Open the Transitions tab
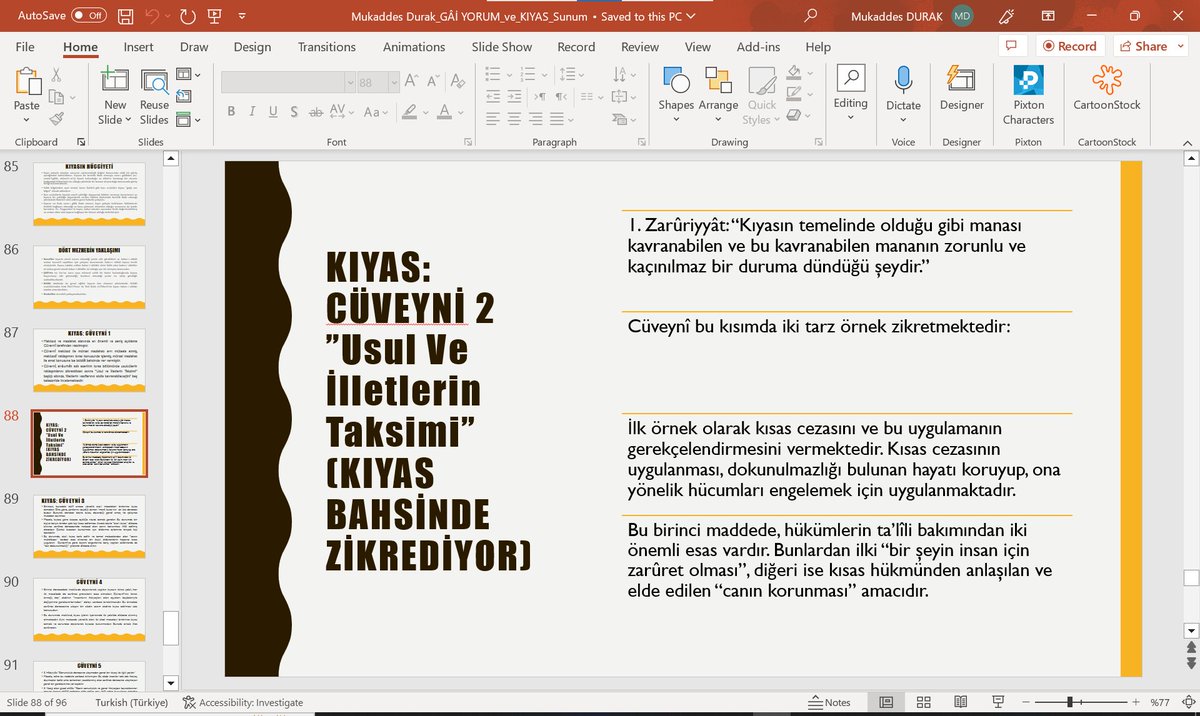Image resolution: width=1200 pixels, height=716 pixels. 326,47
